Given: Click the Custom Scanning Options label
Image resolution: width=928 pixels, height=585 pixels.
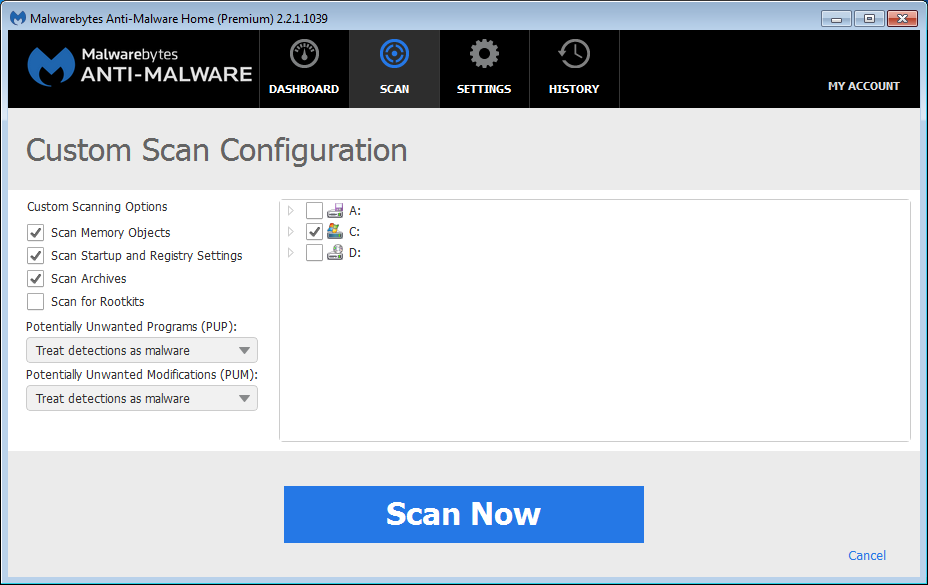Looking at the screenshot, I should 97,207.
